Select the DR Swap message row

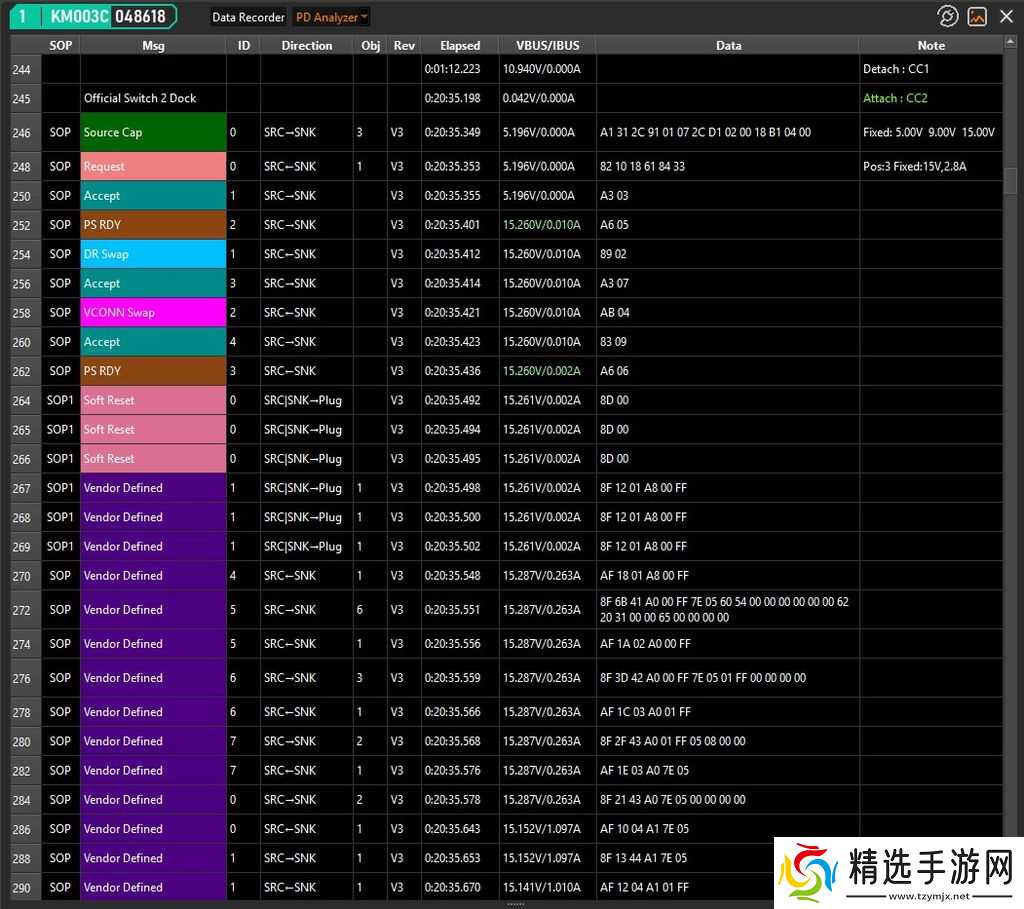[152, 254]
